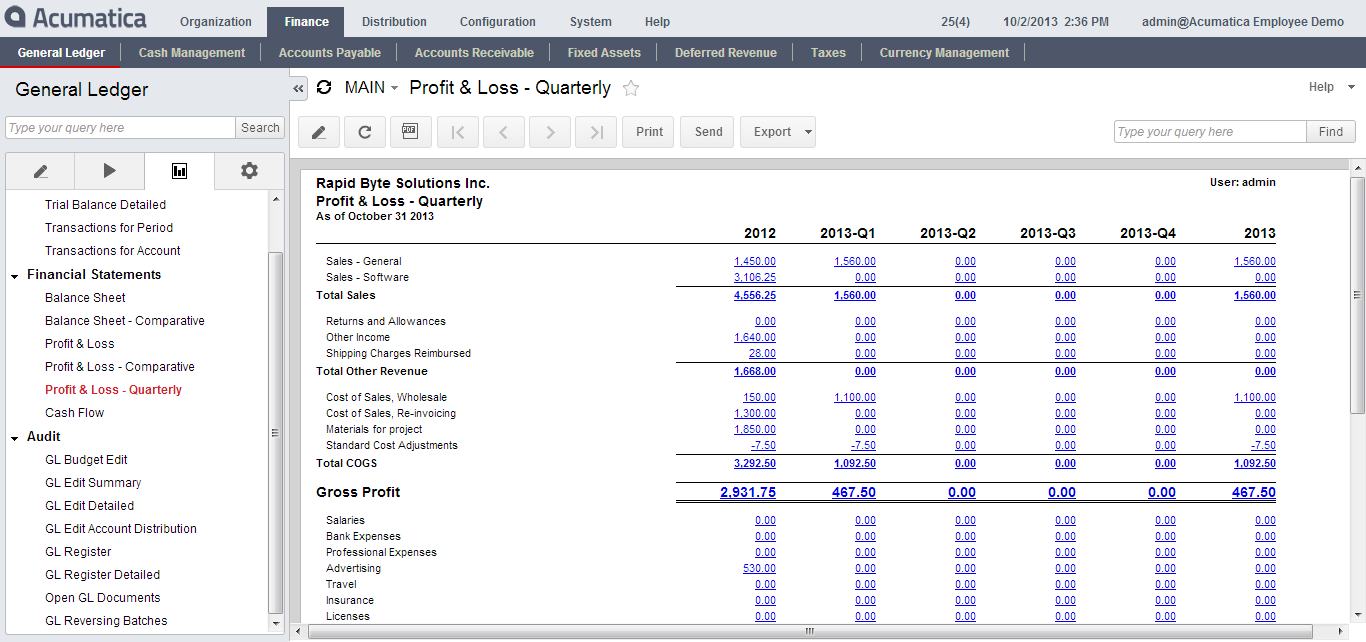Open Advertising 2012 value 530.00
1366x642 pixels.
coord(760,568)
